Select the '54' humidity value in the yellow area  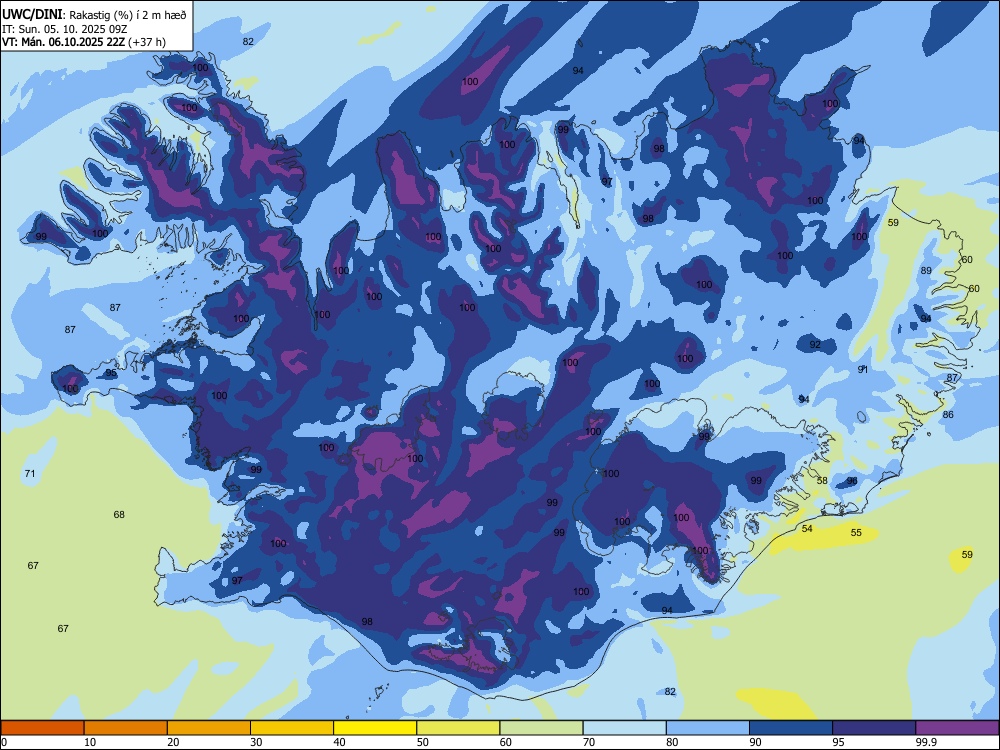807,529
